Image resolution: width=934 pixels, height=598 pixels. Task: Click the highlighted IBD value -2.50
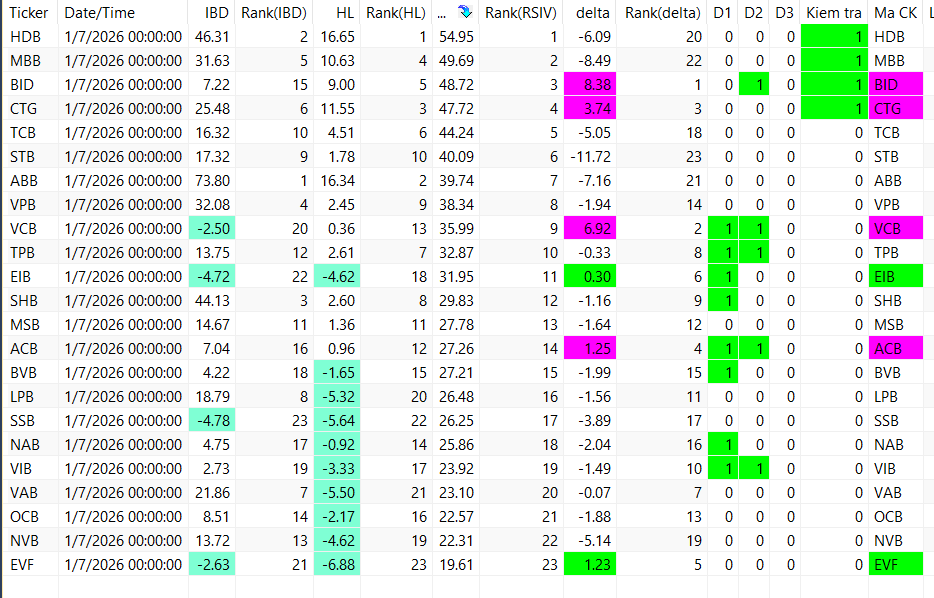(x=212, y=229)
